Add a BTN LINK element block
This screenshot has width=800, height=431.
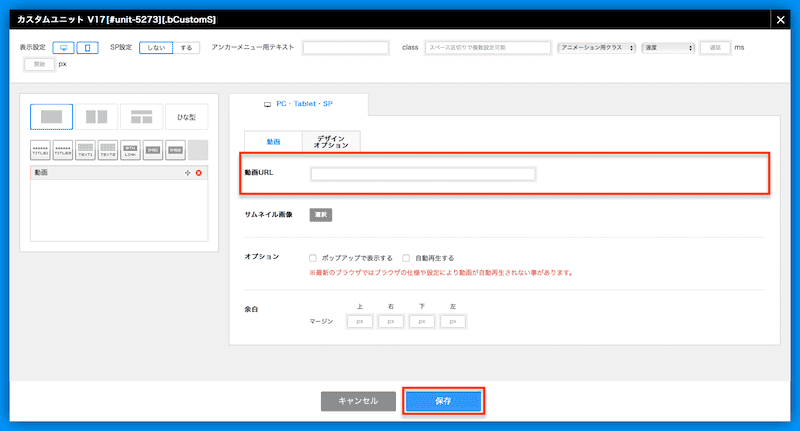click(130, 150)
